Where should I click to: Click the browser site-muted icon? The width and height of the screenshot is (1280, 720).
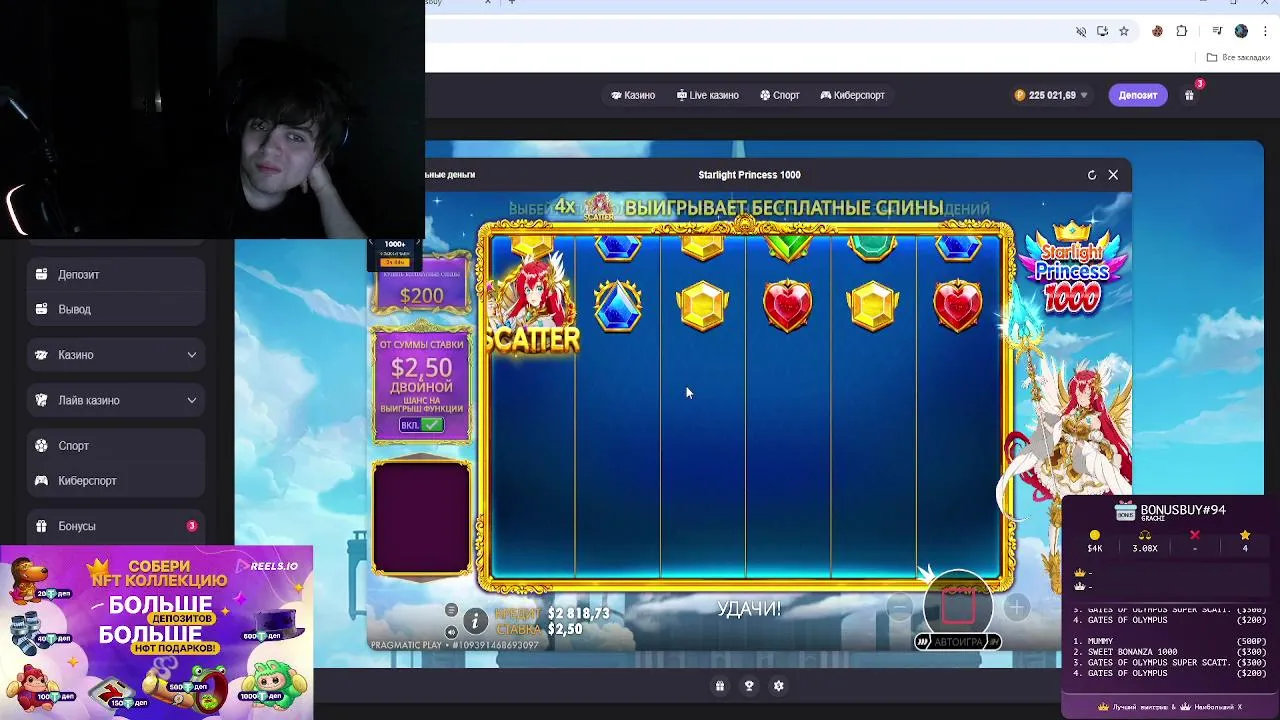[1081, 31]
